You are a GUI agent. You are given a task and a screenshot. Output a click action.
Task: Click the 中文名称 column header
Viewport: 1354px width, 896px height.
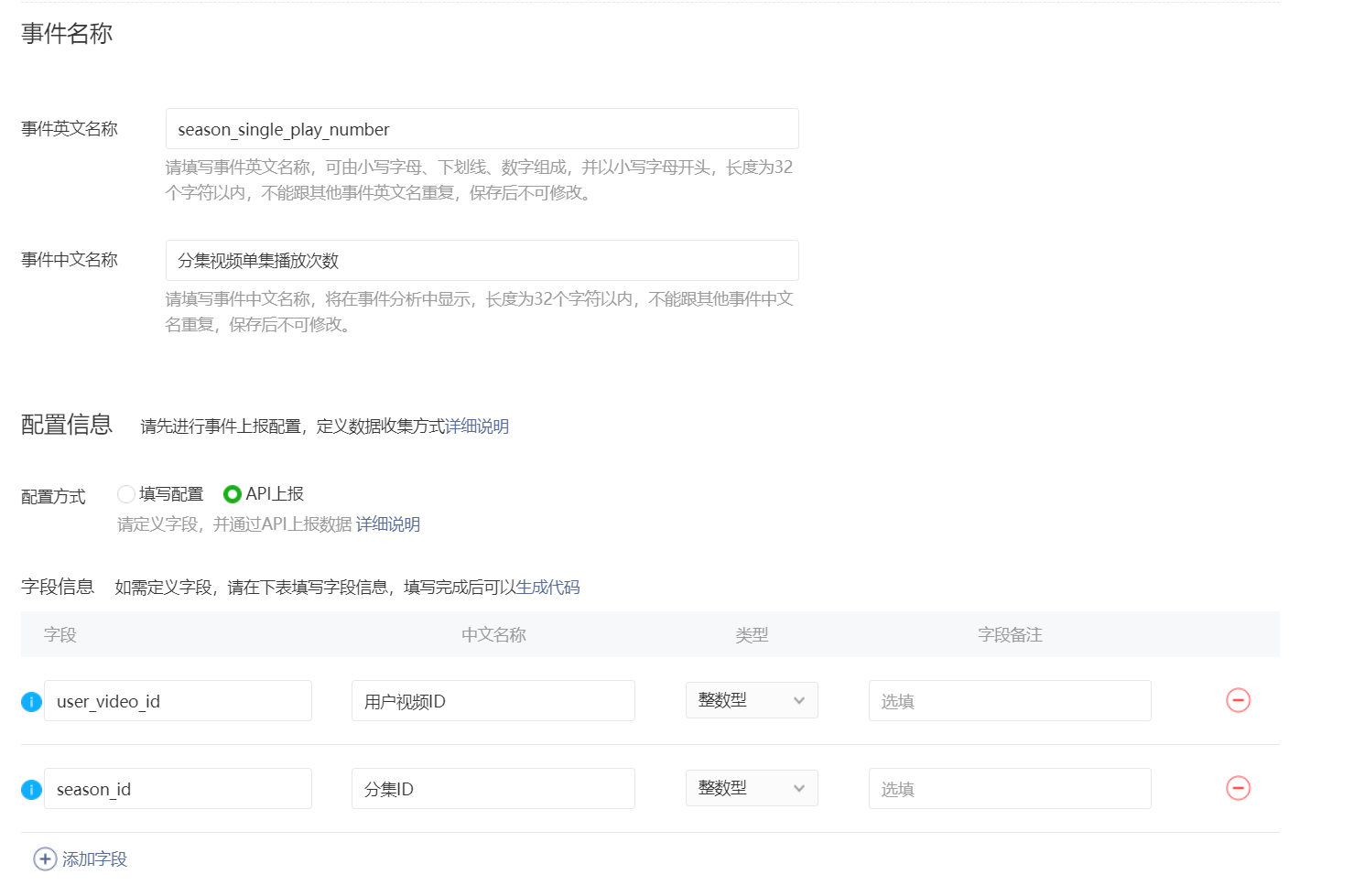click(x=493, y=635)
